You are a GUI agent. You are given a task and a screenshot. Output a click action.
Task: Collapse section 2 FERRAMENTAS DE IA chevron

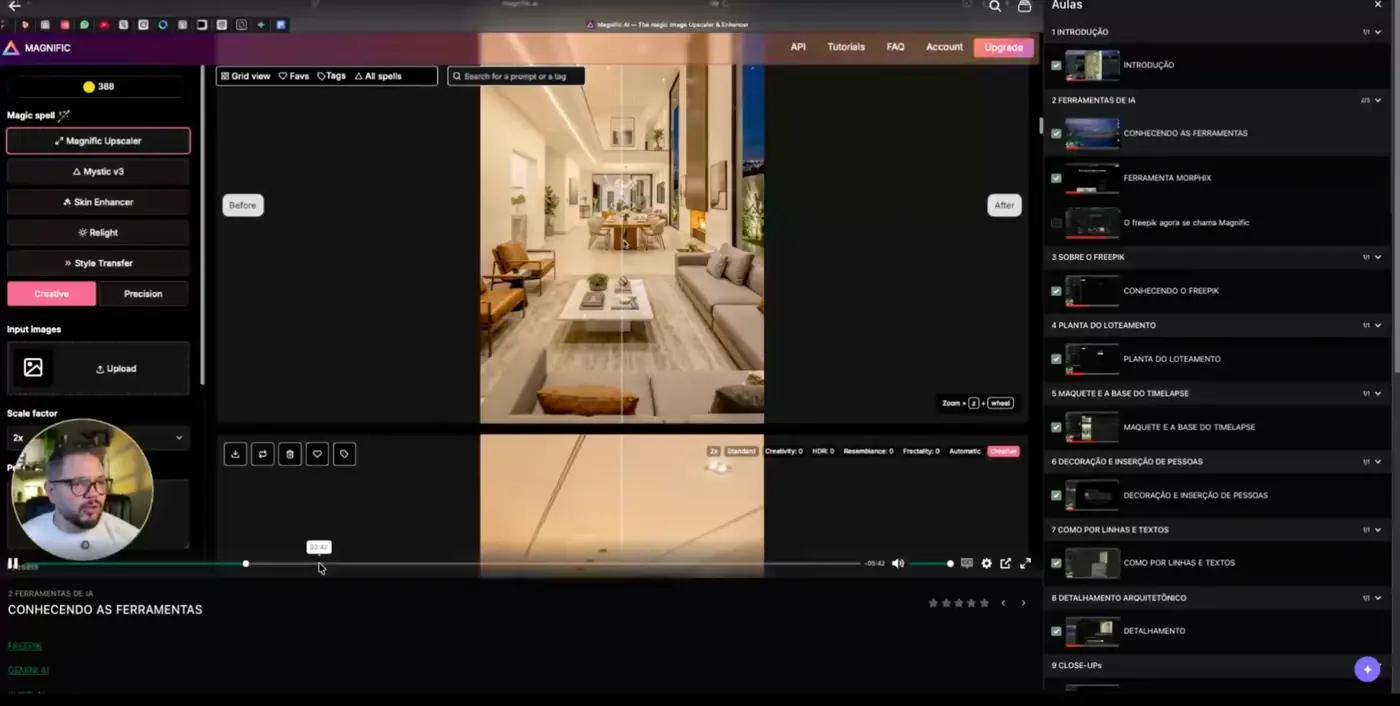click(x=1378, y=100)
